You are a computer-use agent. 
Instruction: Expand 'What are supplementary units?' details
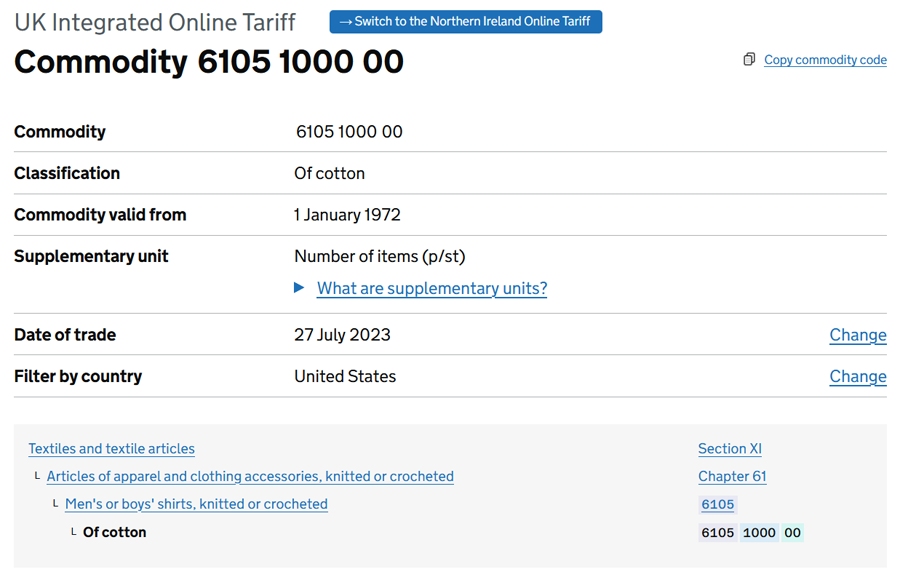(x=432, y=289)
